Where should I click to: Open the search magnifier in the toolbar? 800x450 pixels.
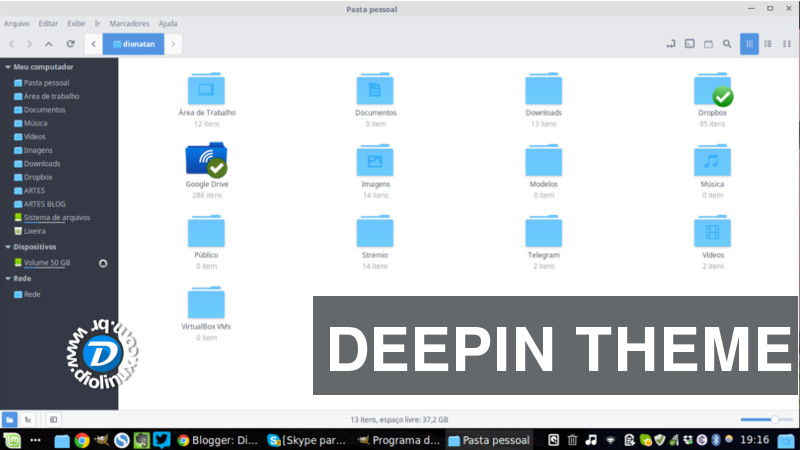click(x=727, y=44)
